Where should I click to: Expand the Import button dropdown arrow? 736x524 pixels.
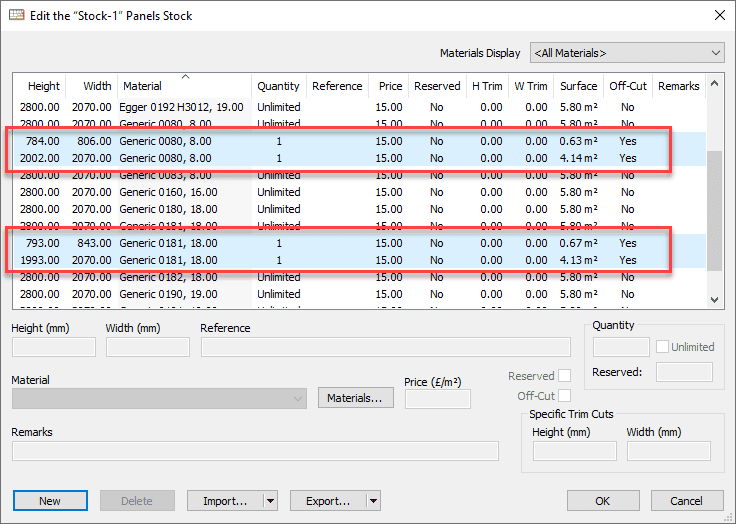[x=269, y=501]
